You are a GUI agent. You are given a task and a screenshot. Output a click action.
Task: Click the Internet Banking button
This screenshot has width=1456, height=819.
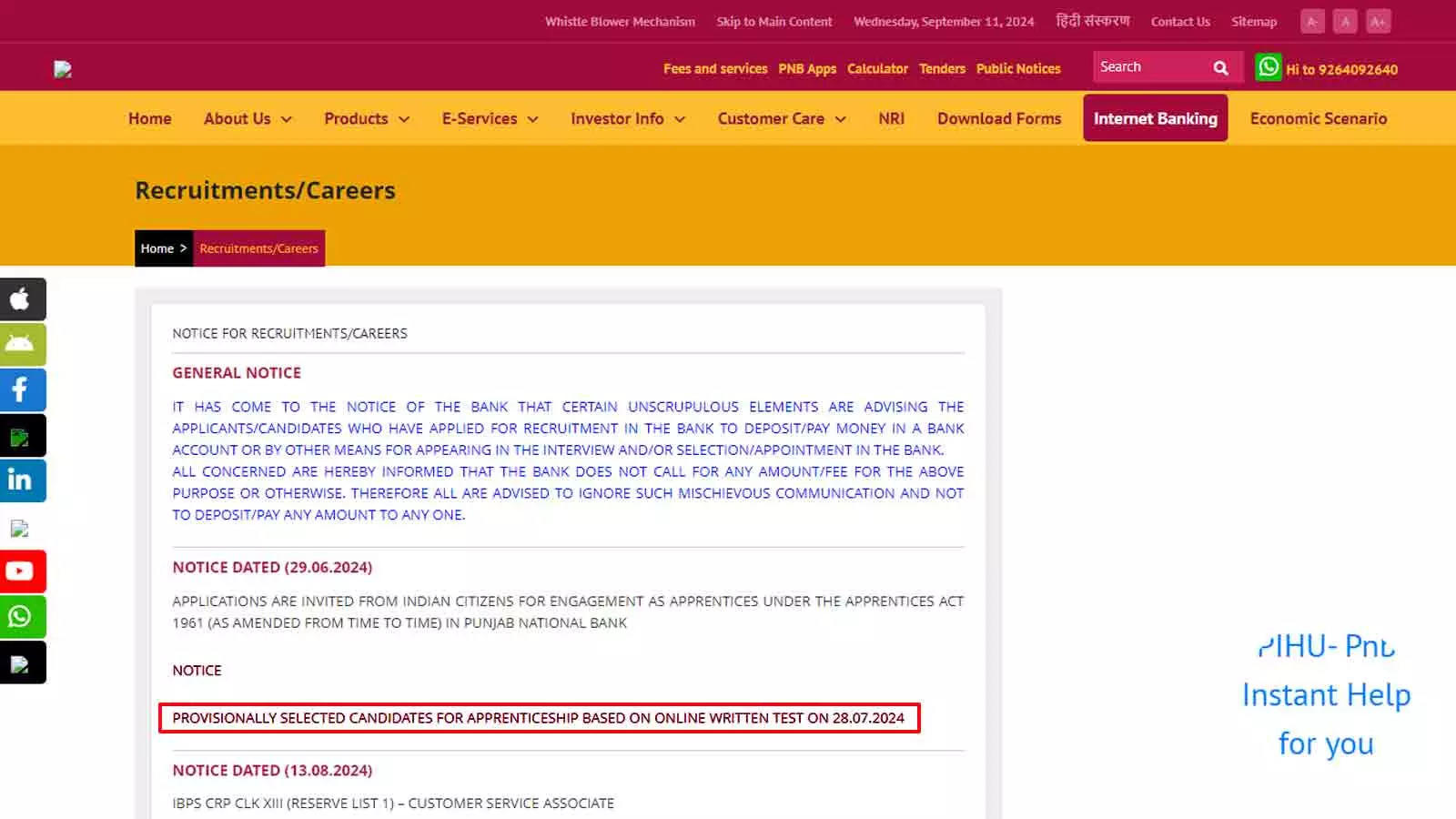(x=1156, y=118)
